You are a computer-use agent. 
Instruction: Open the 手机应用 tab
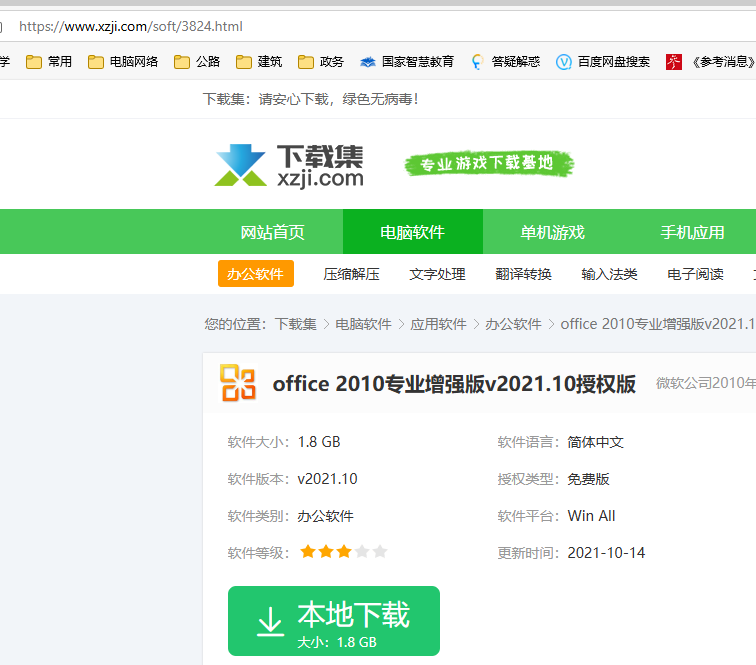click(x=692, y=232)
